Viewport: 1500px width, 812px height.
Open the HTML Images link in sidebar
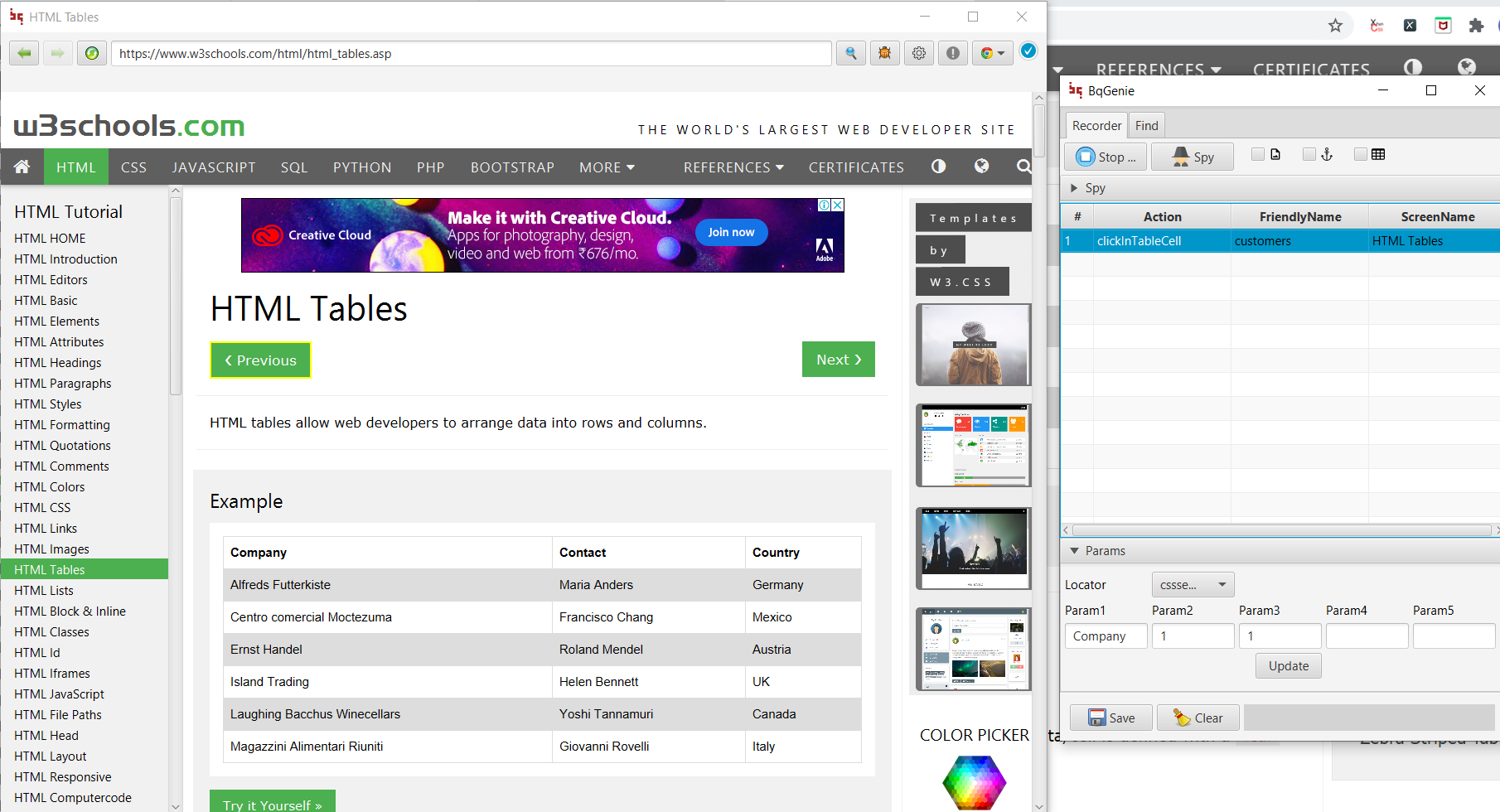(x=51, y=549)
